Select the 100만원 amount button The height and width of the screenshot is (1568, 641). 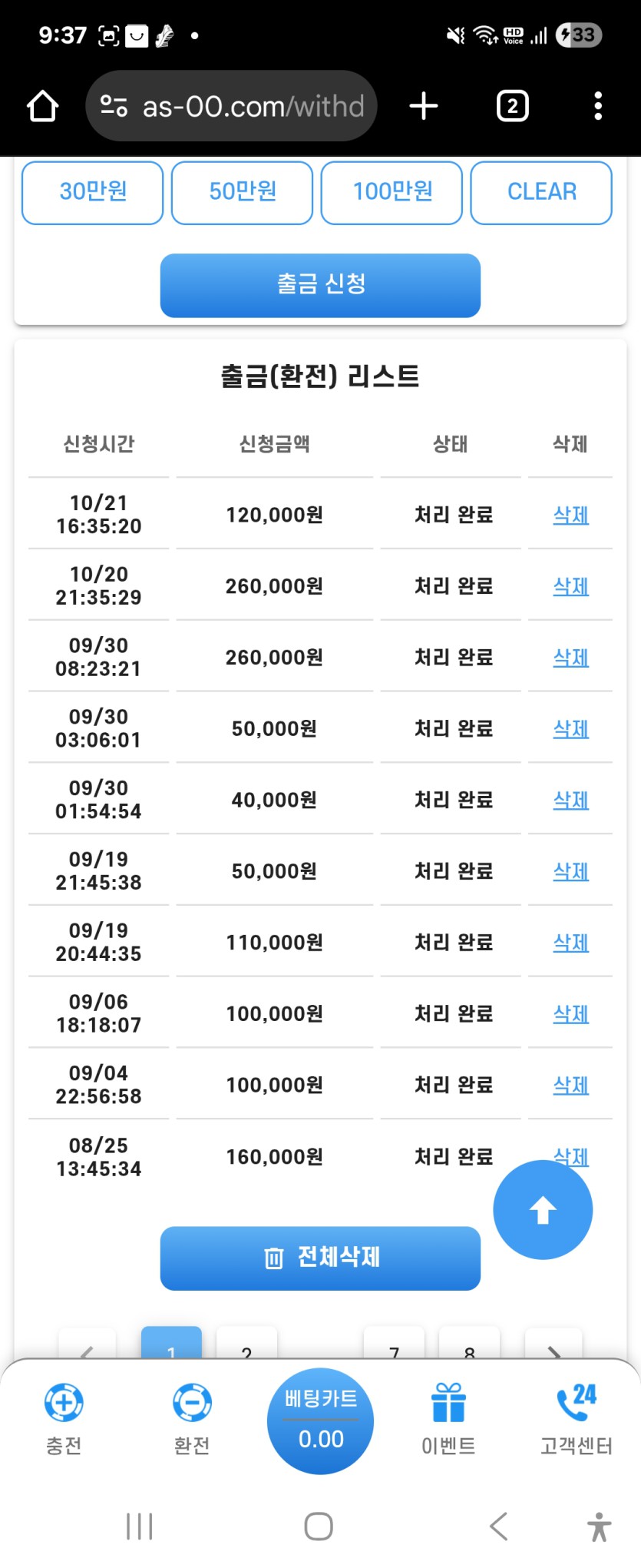(x=392, y=192)
